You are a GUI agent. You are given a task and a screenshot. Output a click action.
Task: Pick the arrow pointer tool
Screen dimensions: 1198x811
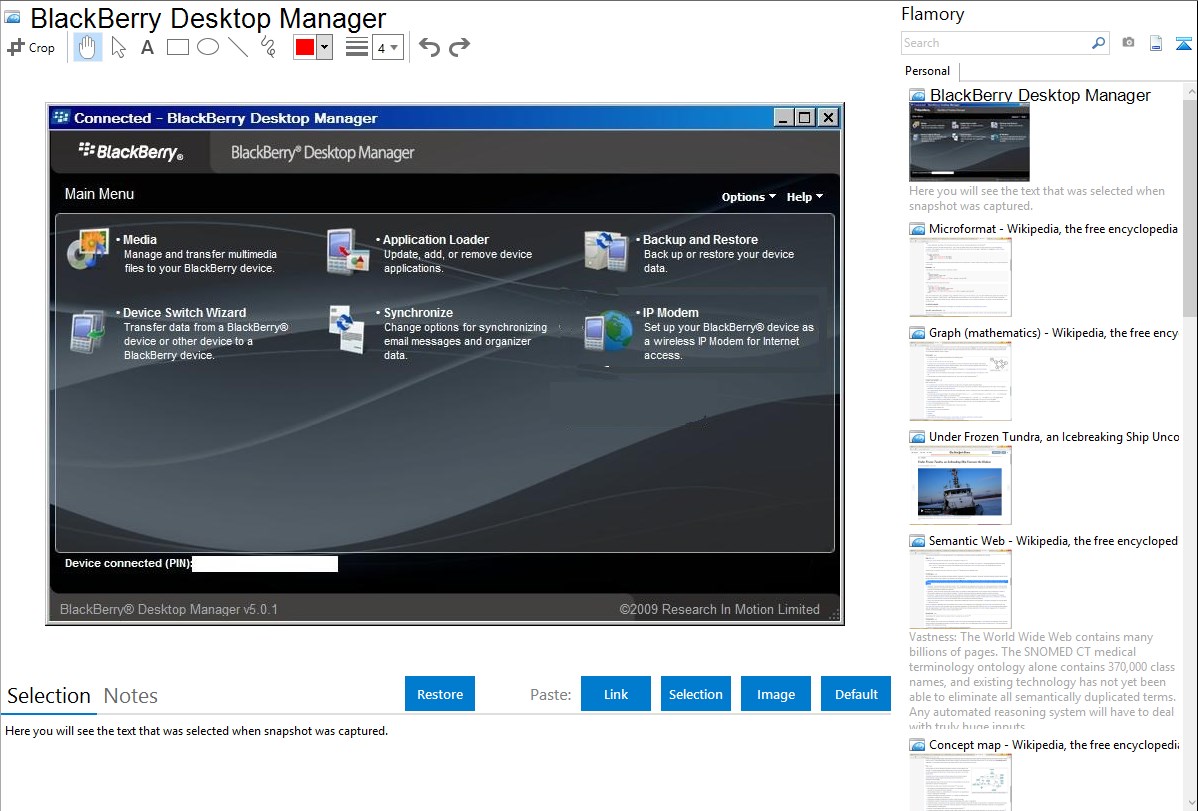[118, 47]
